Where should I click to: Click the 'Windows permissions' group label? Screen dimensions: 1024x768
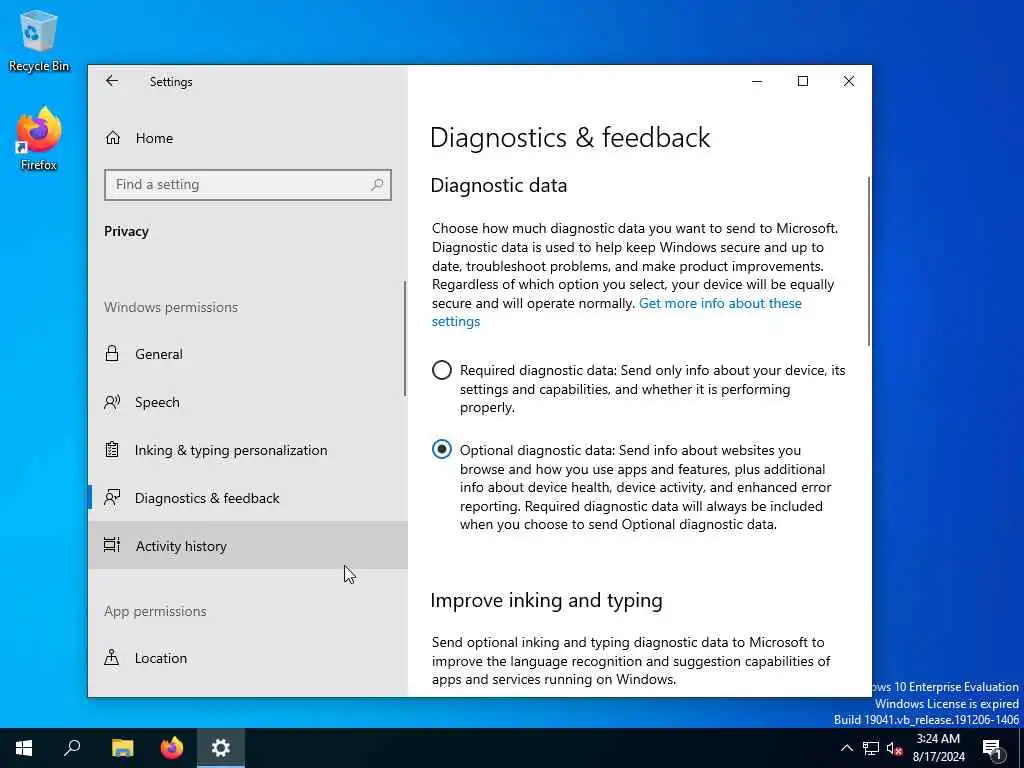(x=170, y=307)
